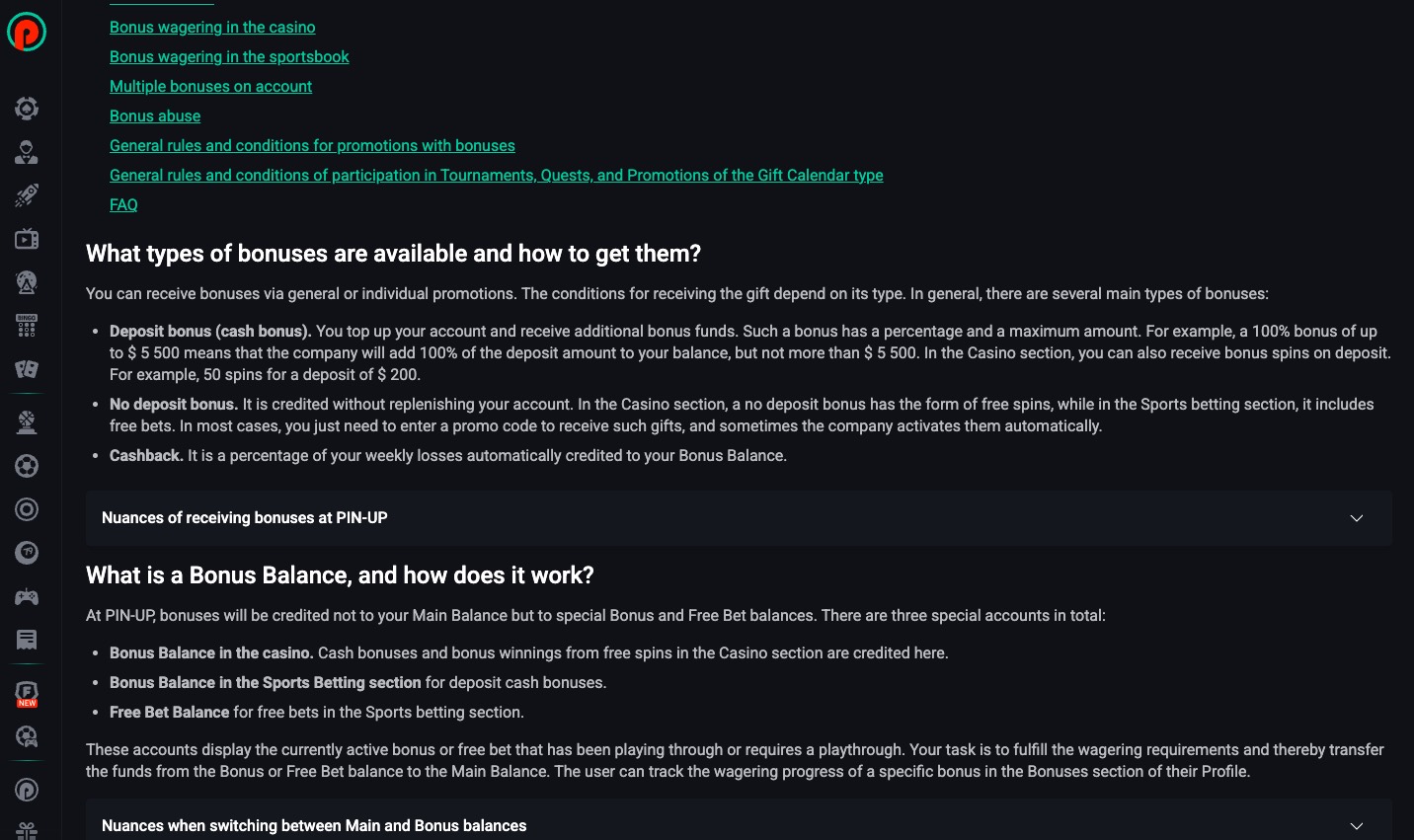Open the gift bonuses icon
This screenshot has width=1414, height=840.
(27, 833)
